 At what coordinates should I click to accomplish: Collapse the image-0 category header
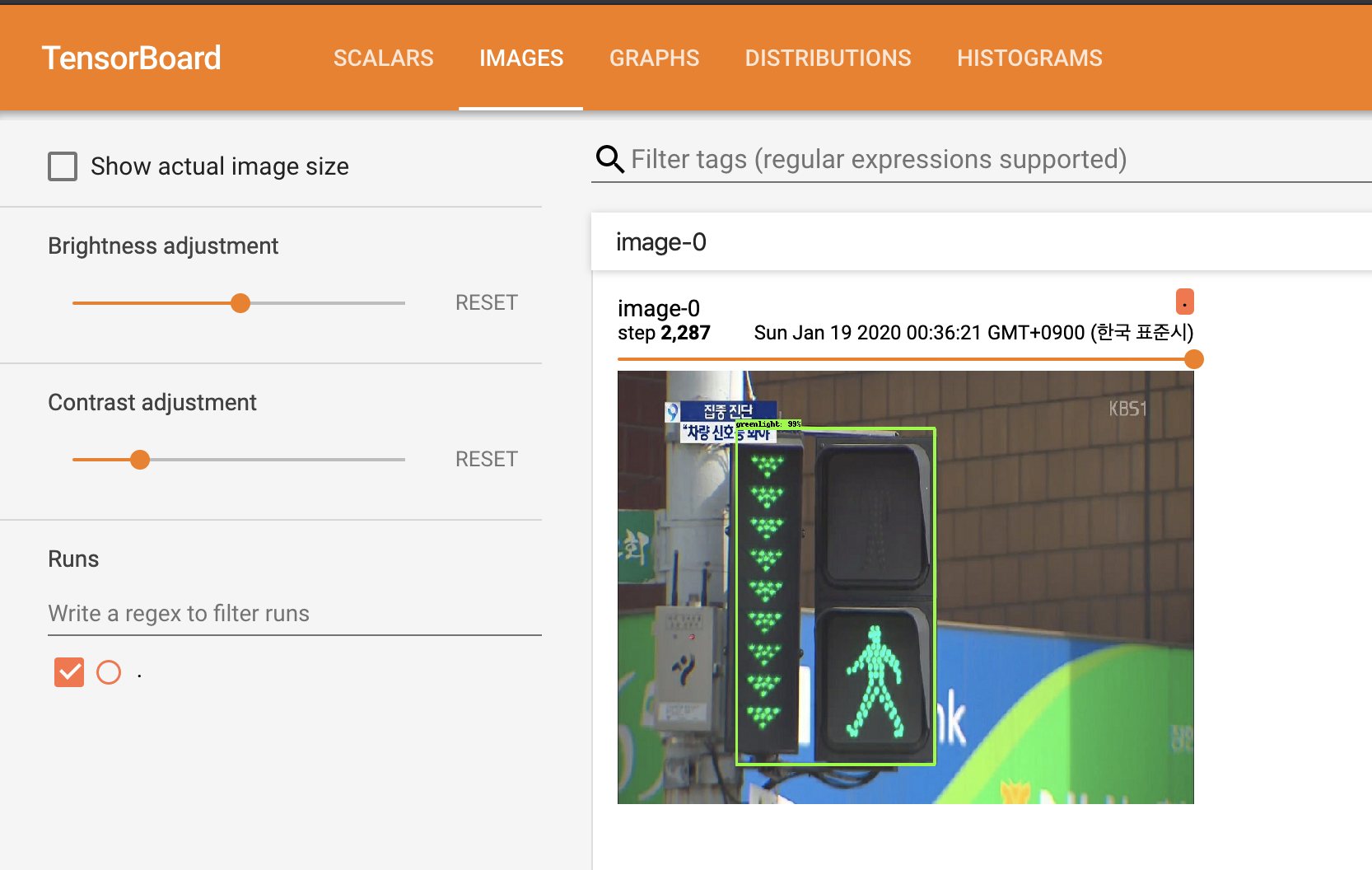tap(982, 242)
